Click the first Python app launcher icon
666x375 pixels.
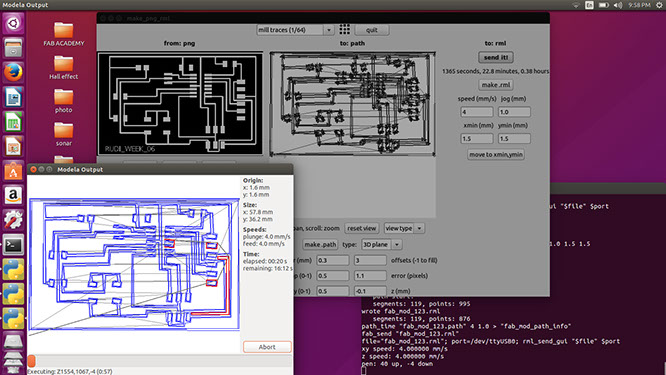pos(13,270)
